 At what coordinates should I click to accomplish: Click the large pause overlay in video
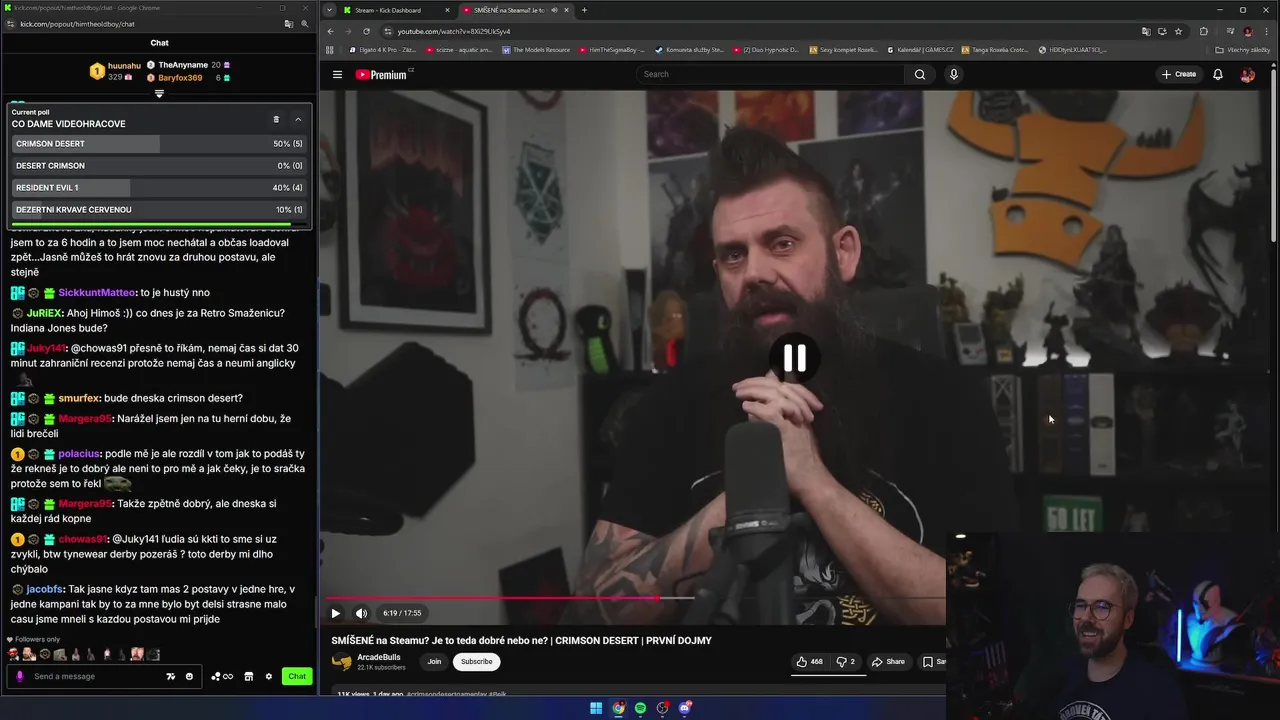tap(795, 358)
